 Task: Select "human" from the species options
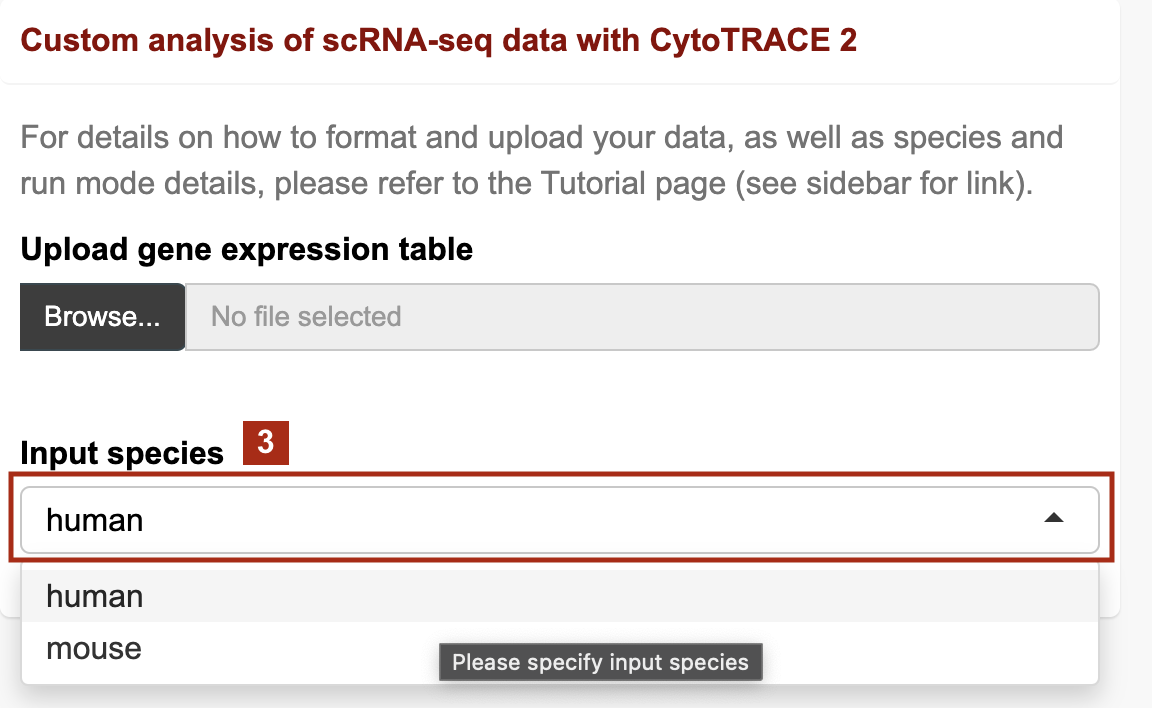tap(94, 596)
